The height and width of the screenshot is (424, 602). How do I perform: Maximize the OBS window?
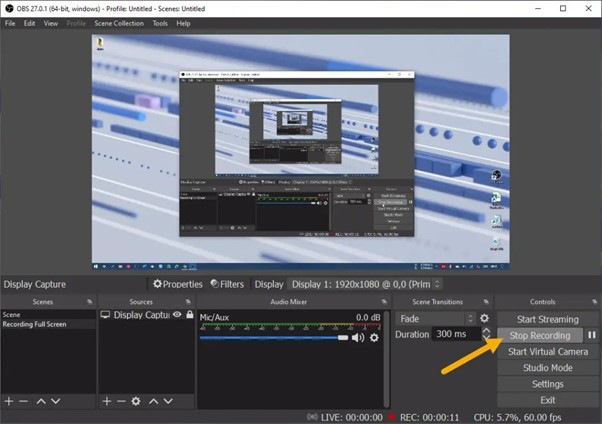pyautogui.click(x=563, y=8)
